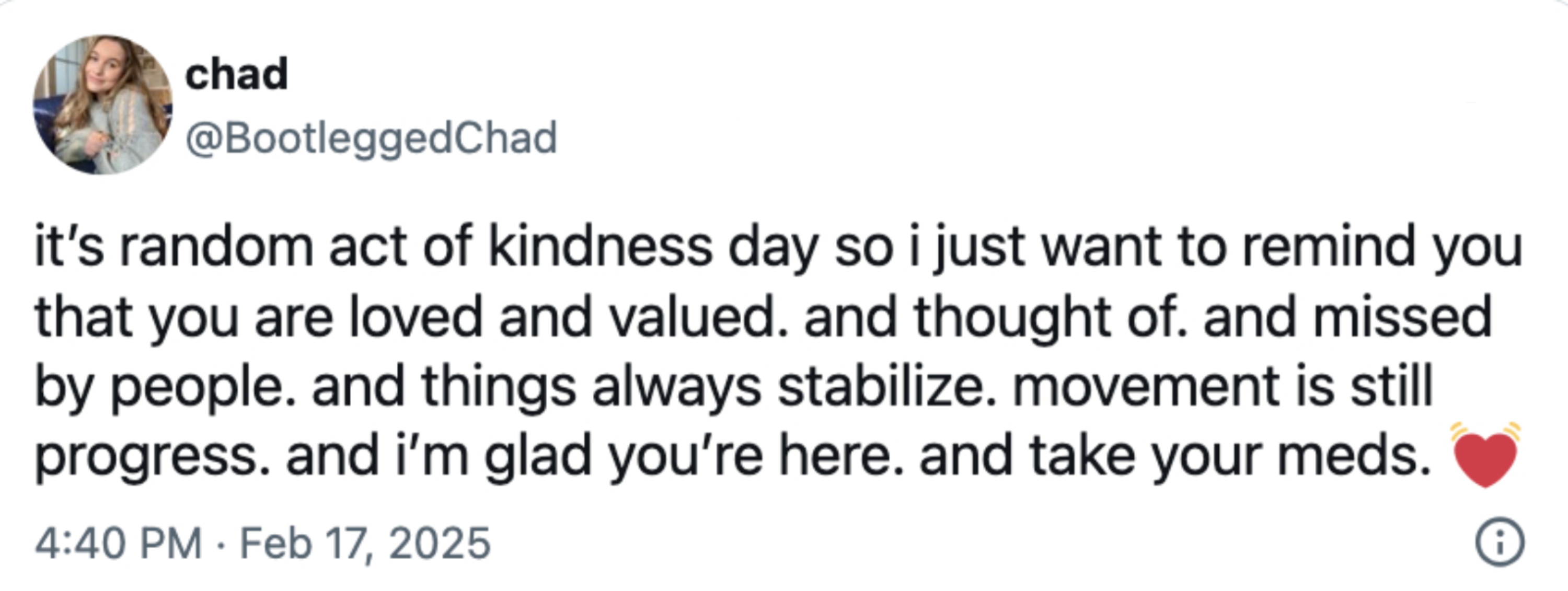Image resolution: width=1568 pixels, height=591 pixels.
Task: Click the year 2025 in the timestamp
Action: click(439, 543)
